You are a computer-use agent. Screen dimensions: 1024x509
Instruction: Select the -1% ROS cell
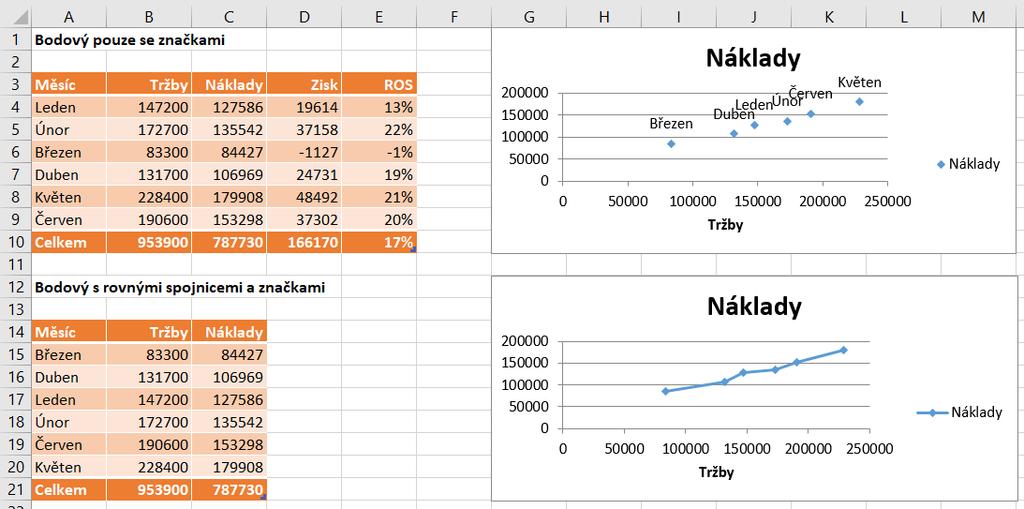[379, 152]
